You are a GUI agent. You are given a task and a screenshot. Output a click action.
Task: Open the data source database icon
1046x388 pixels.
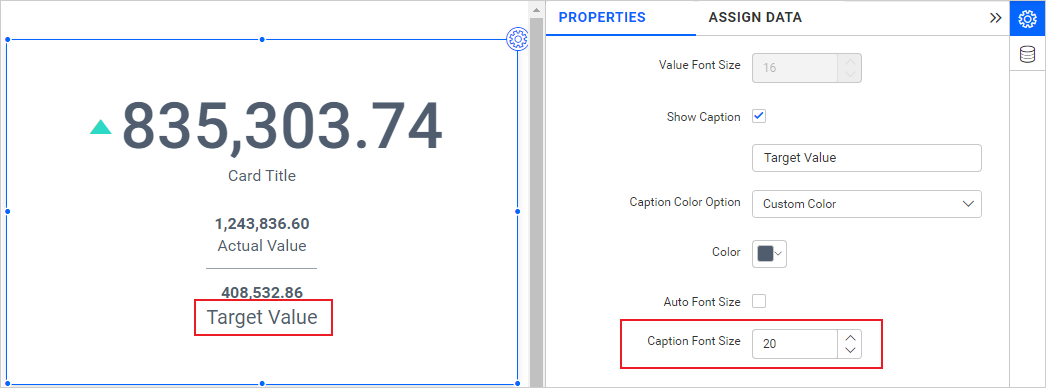click(x=1027, y=54)
